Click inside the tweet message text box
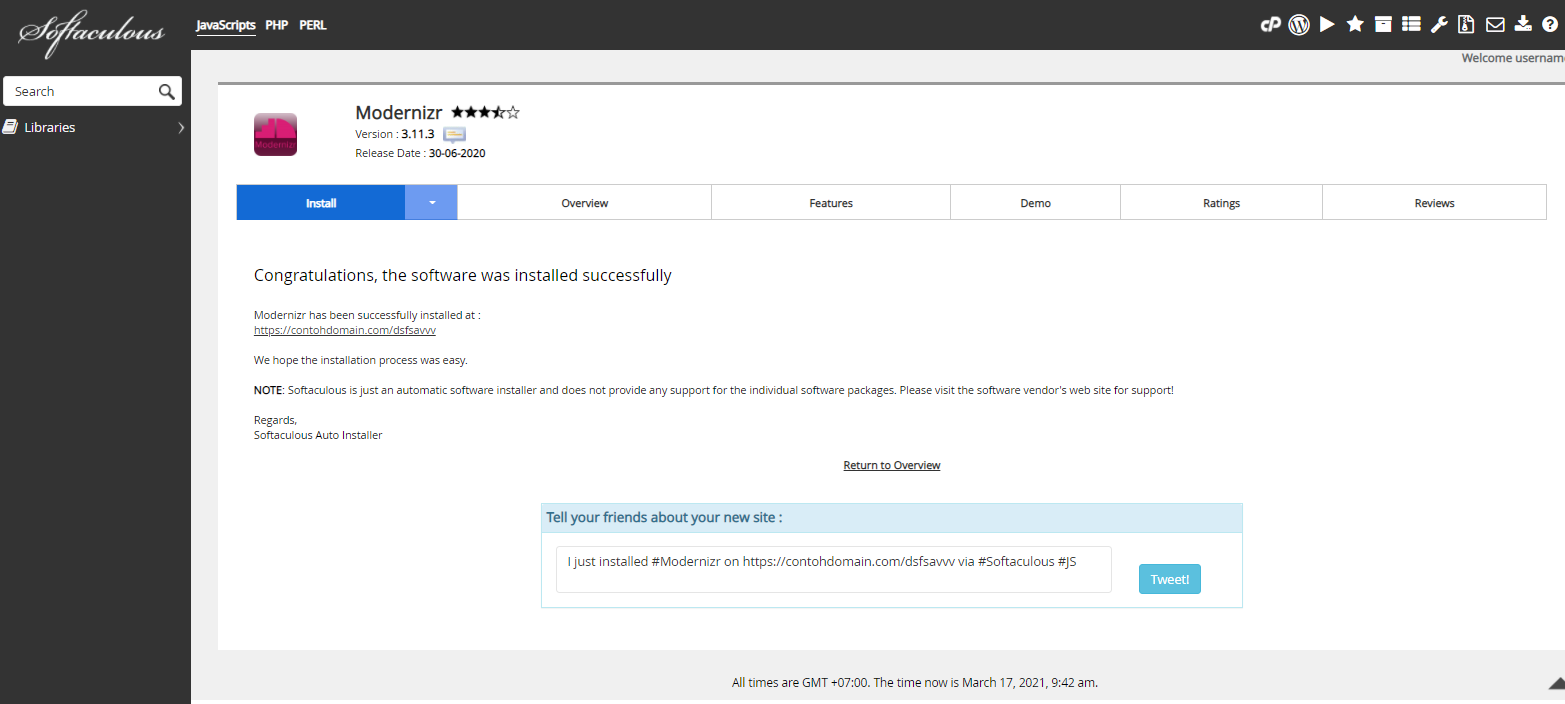 [833, 570]
